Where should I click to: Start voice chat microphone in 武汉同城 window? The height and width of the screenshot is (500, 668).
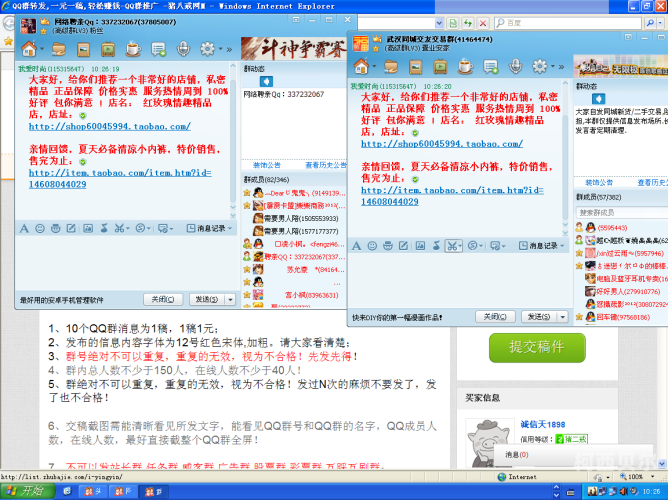coord(515,67)
